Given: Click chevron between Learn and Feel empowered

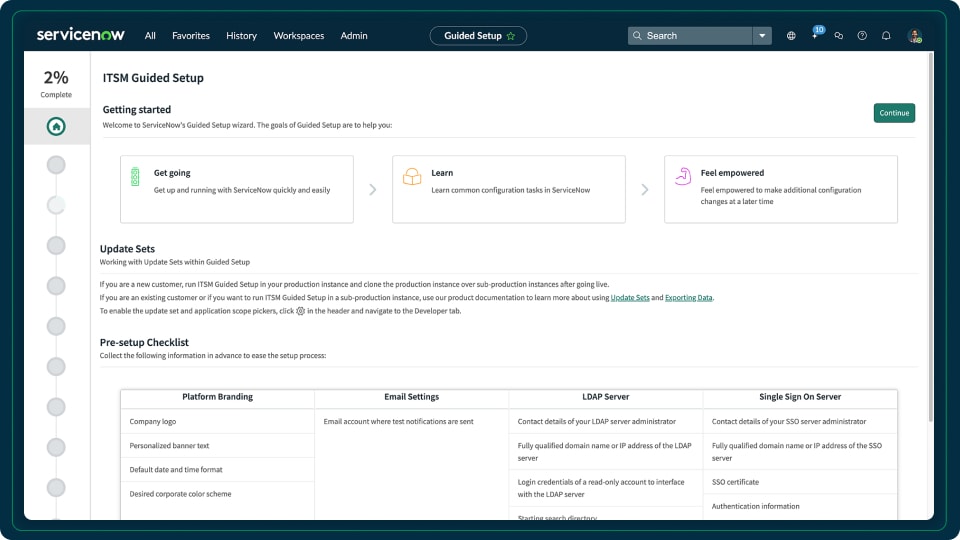Looking at the screenshot, I should (x=645, y=189).
